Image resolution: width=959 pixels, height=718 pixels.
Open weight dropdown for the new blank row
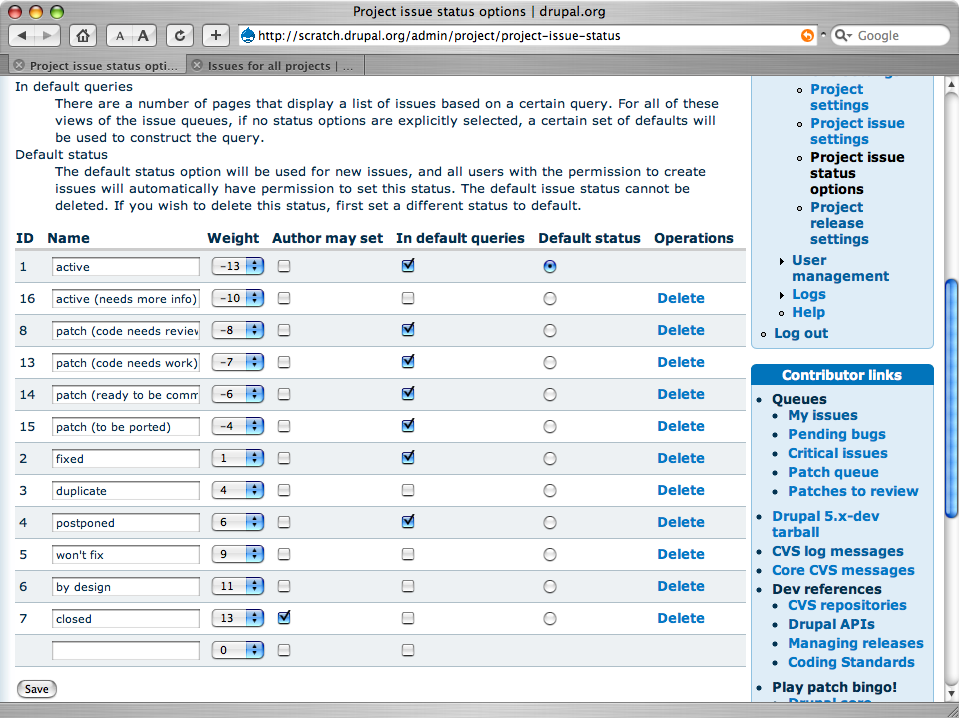(x=238, y=650)
